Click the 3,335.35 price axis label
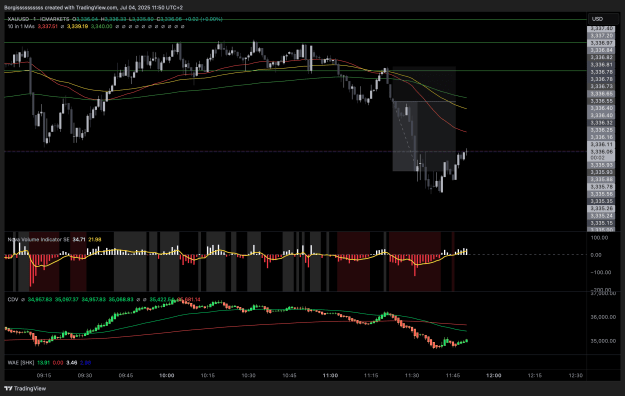Screen dimensions: 625x396 pyautogui.click(x=601, y=201)
